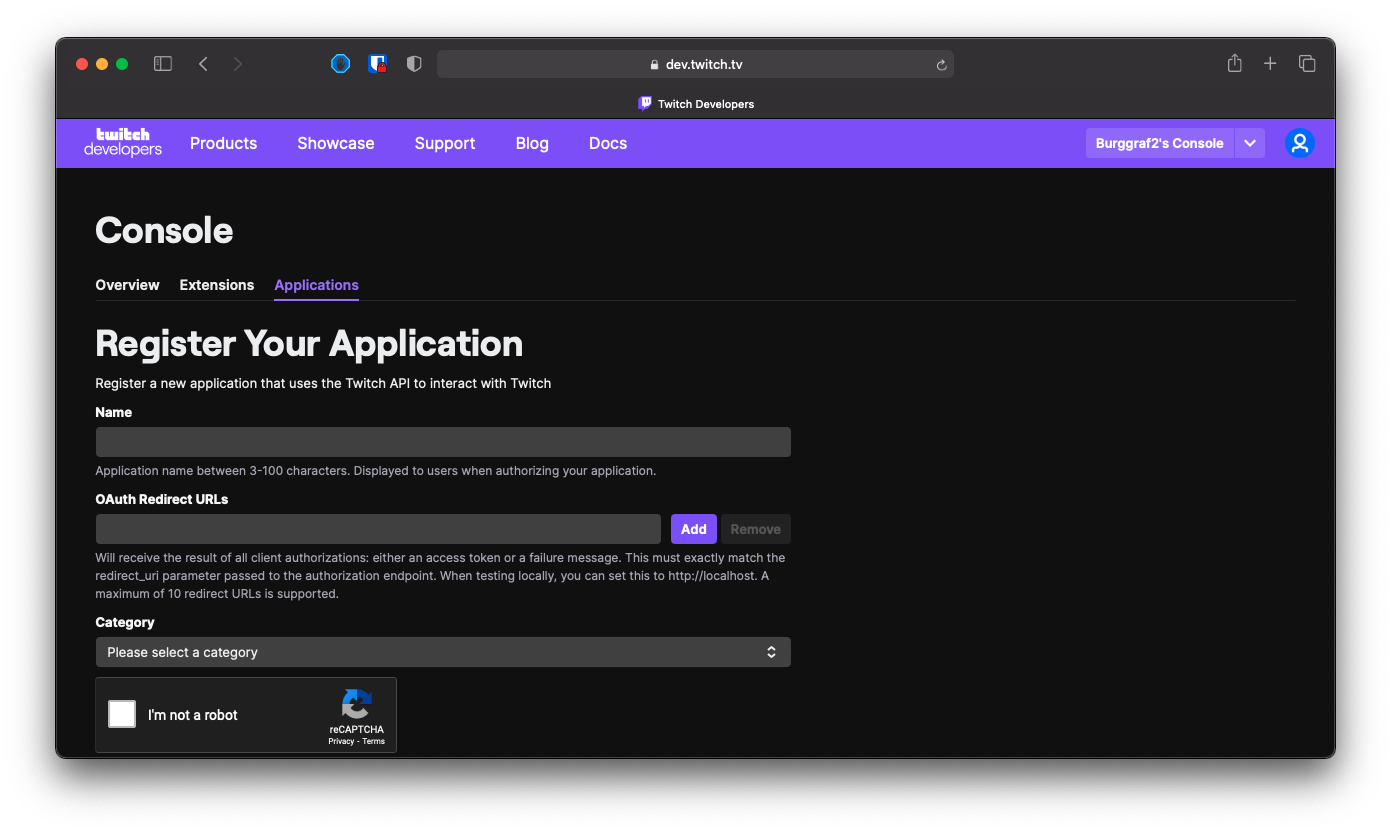1391x832 pixels.
Task: Expand the Burggraf2's Console chevron menu
Action: click(x=1250, y=143)
